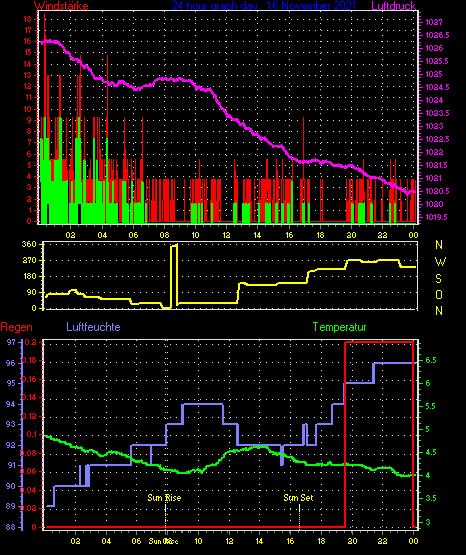Click humidity axis value 95

11,383
